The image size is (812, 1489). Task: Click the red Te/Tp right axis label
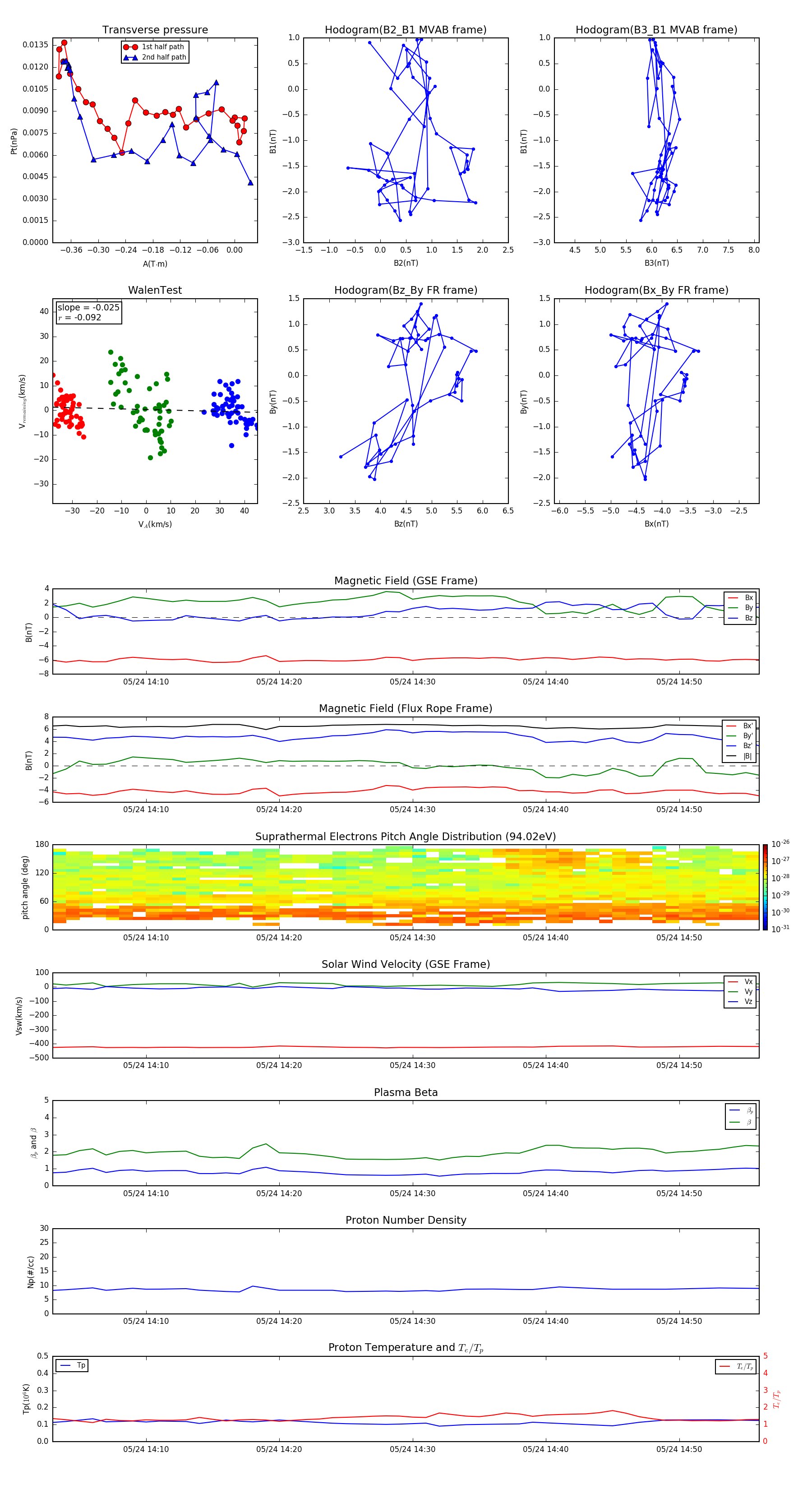(x=777, y=1399)
